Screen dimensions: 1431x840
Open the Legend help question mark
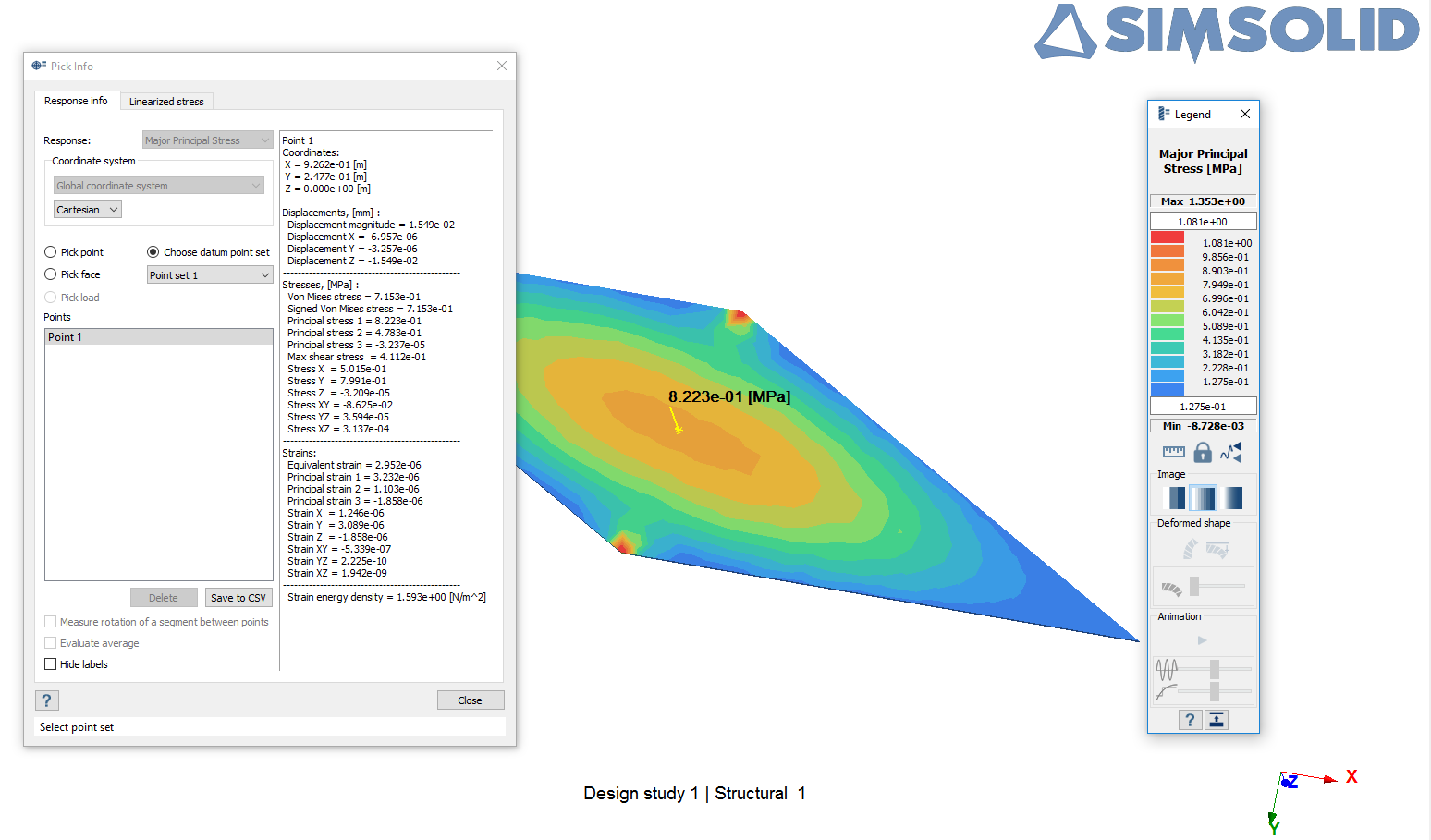coord(1190,720)
